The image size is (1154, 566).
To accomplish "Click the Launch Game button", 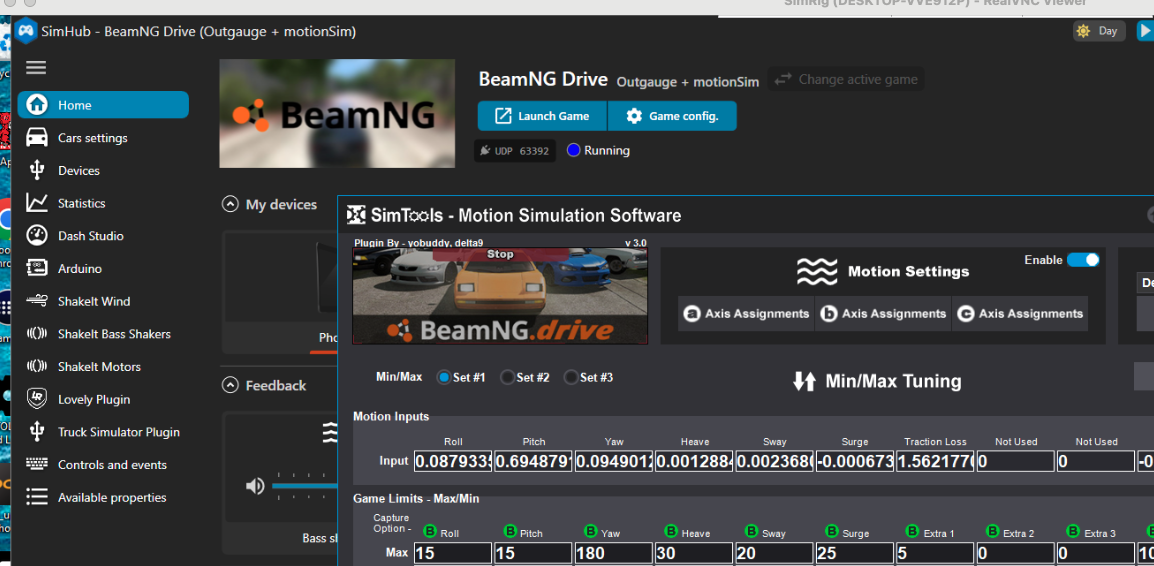I will click(x=542, y=116).
